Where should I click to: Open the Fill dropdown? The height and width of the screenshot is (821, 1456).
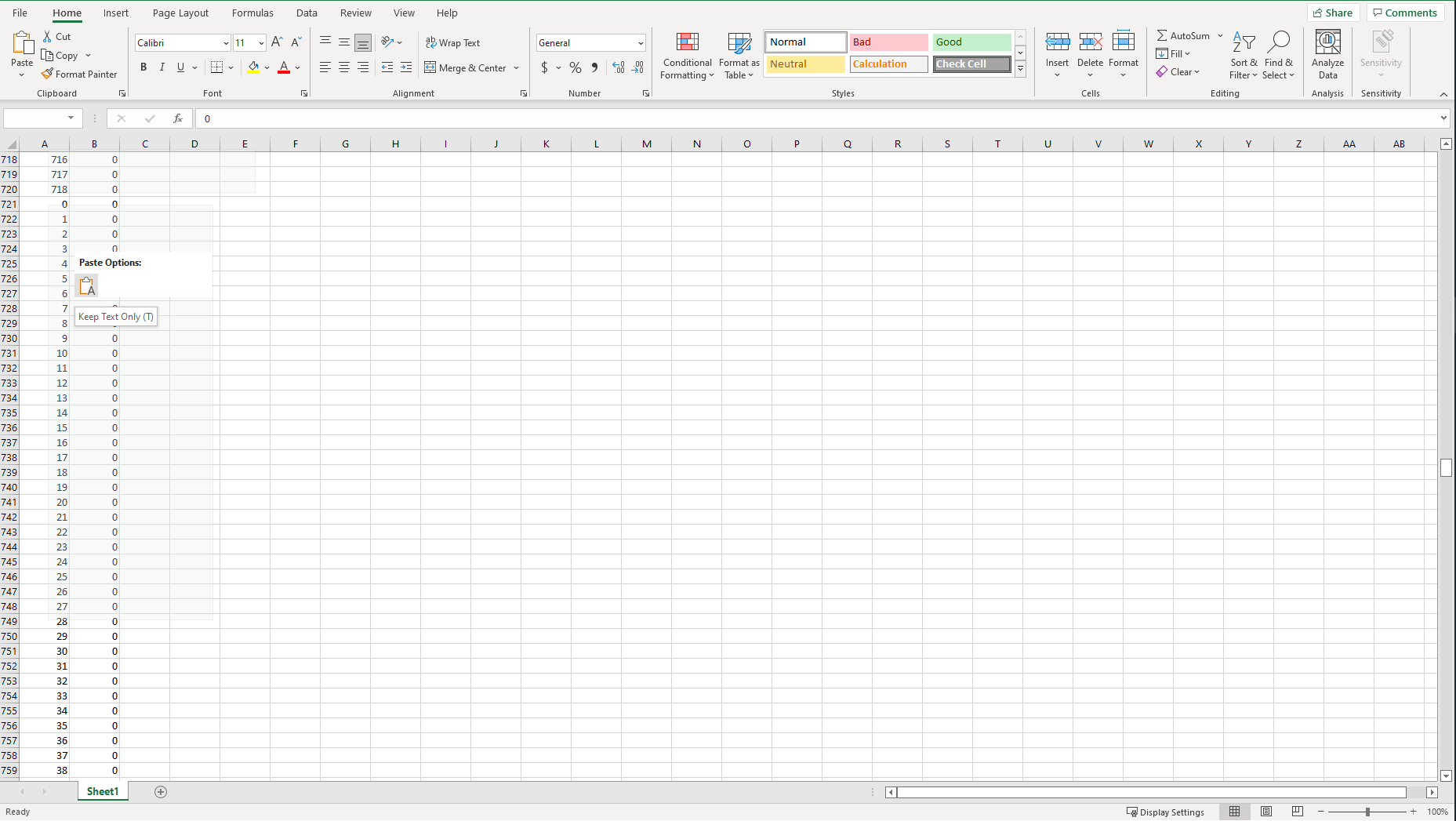click(x=1172, y=54)
